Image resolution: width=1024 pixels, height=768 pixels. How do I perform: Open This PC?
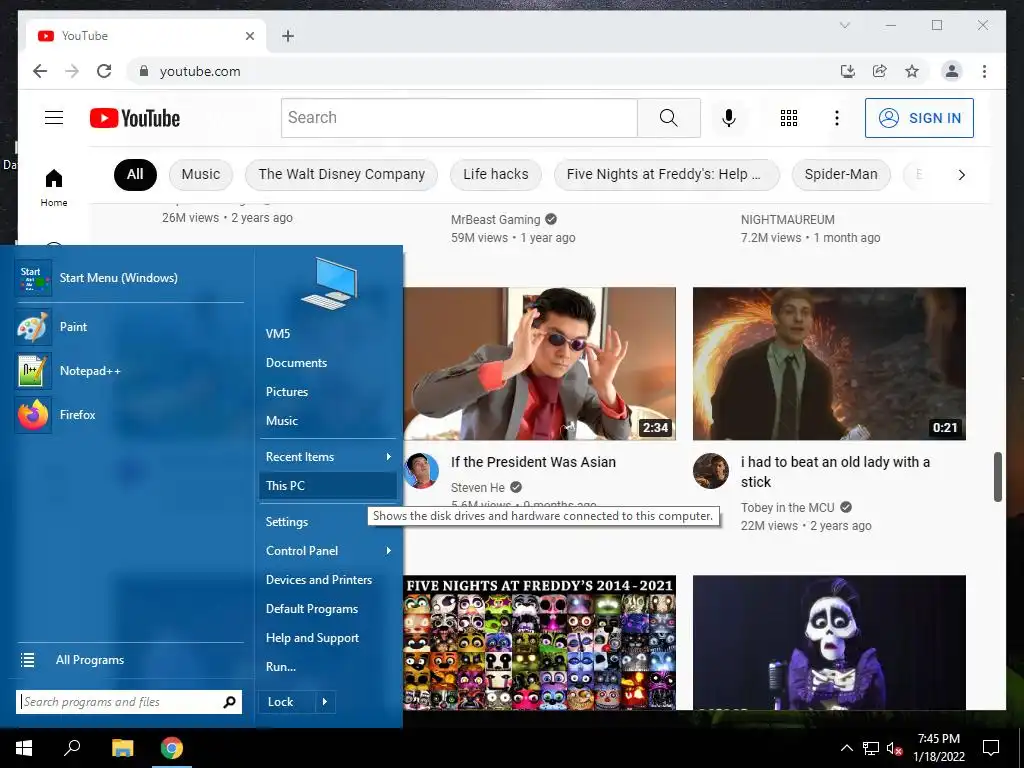click(x=328, y=486)
